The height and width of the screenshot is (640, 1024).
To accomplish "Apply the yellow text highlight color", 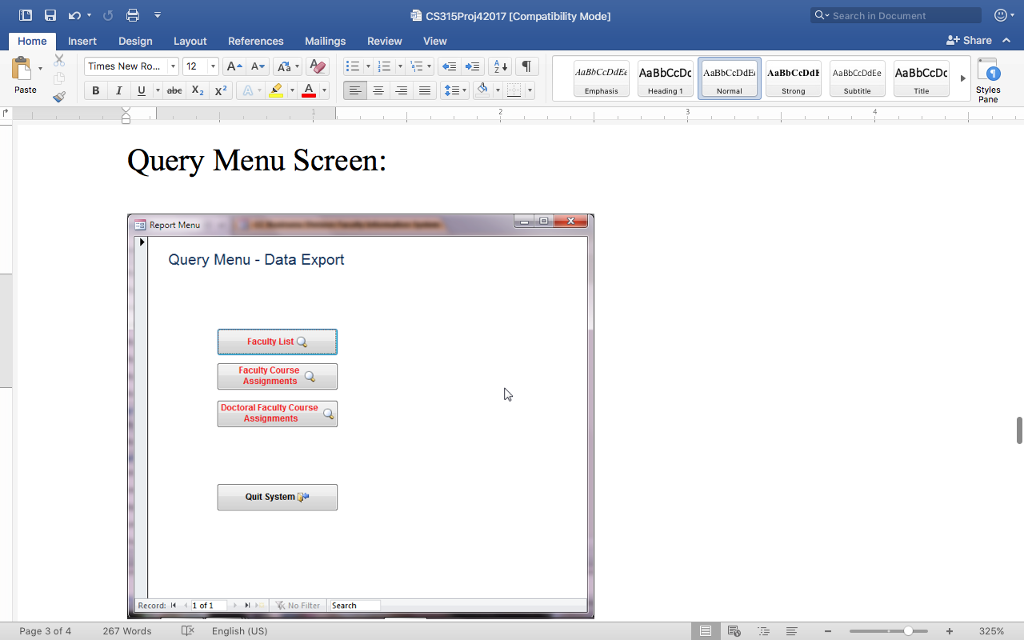I will click(276, 91).
